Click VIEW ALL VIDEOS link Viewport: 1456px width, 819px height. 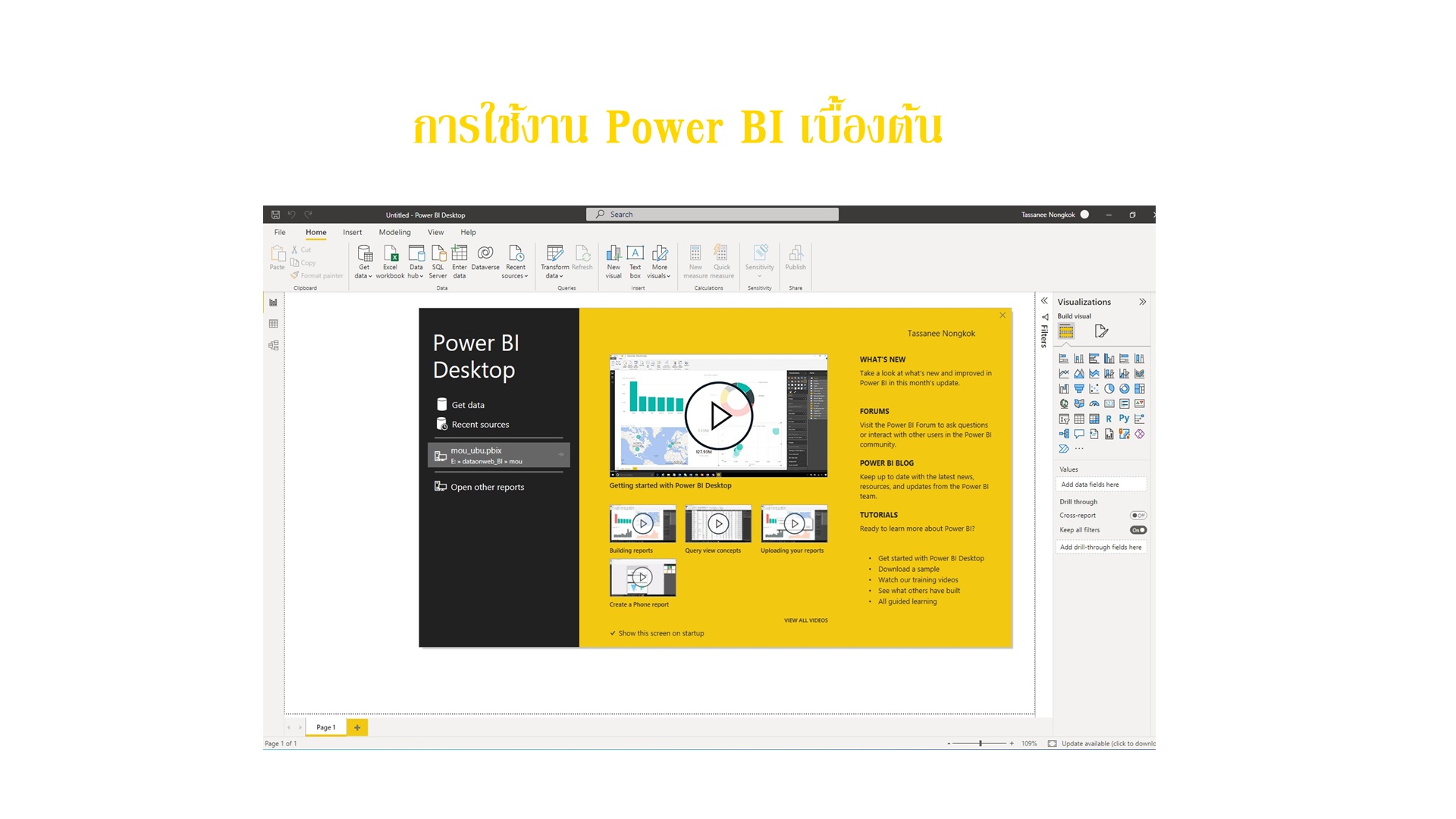click(x=806, y=620)
